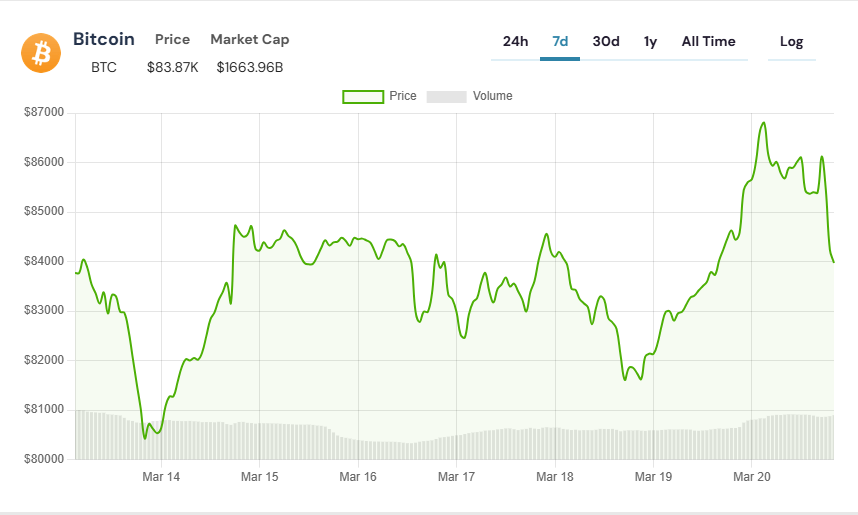Click the Mar 15 date label
Viewport: 858px width, 515px height.
click(x=259, y=477)
